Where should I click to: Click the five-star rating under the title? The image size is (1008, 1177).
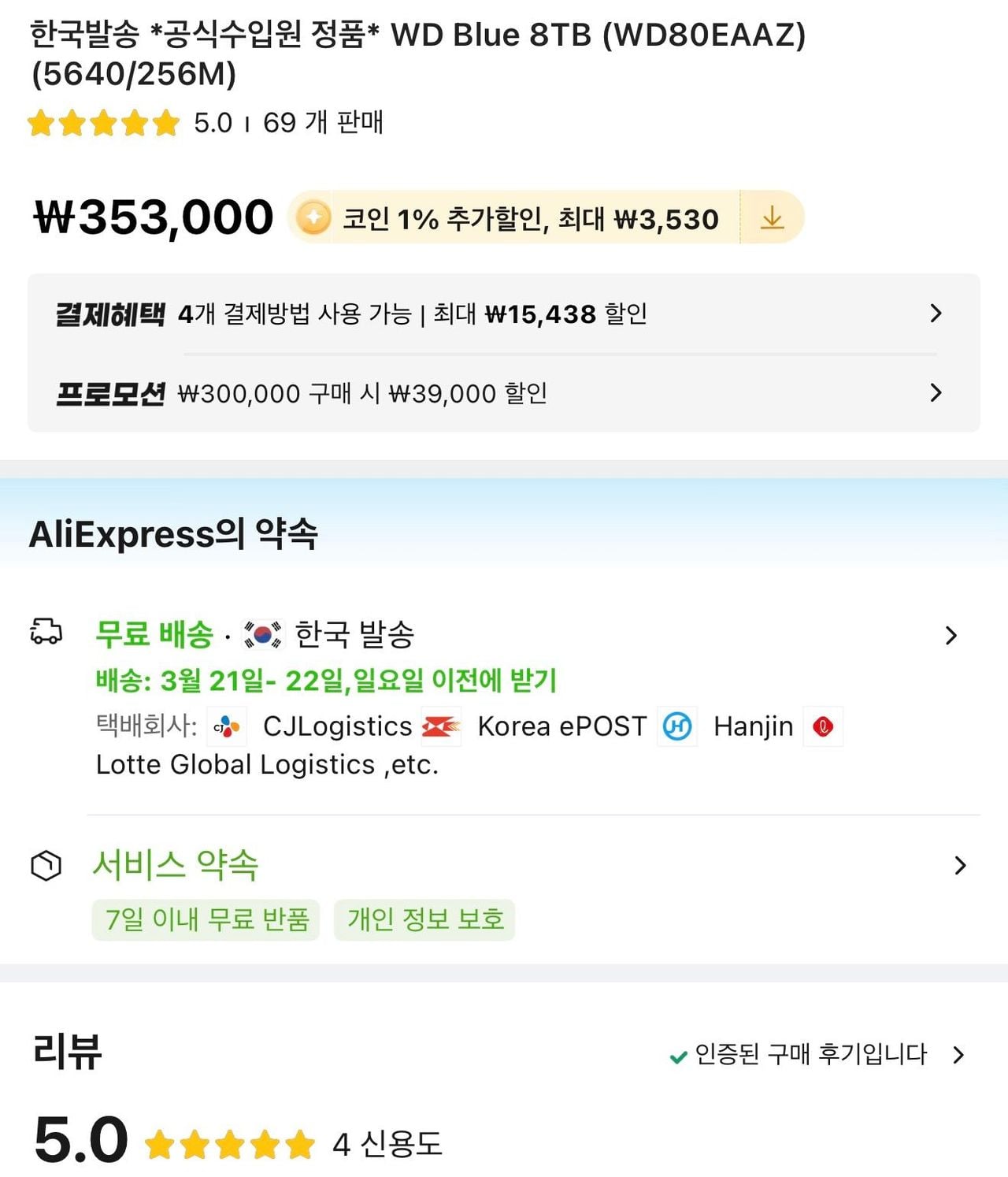click(103, 124)
